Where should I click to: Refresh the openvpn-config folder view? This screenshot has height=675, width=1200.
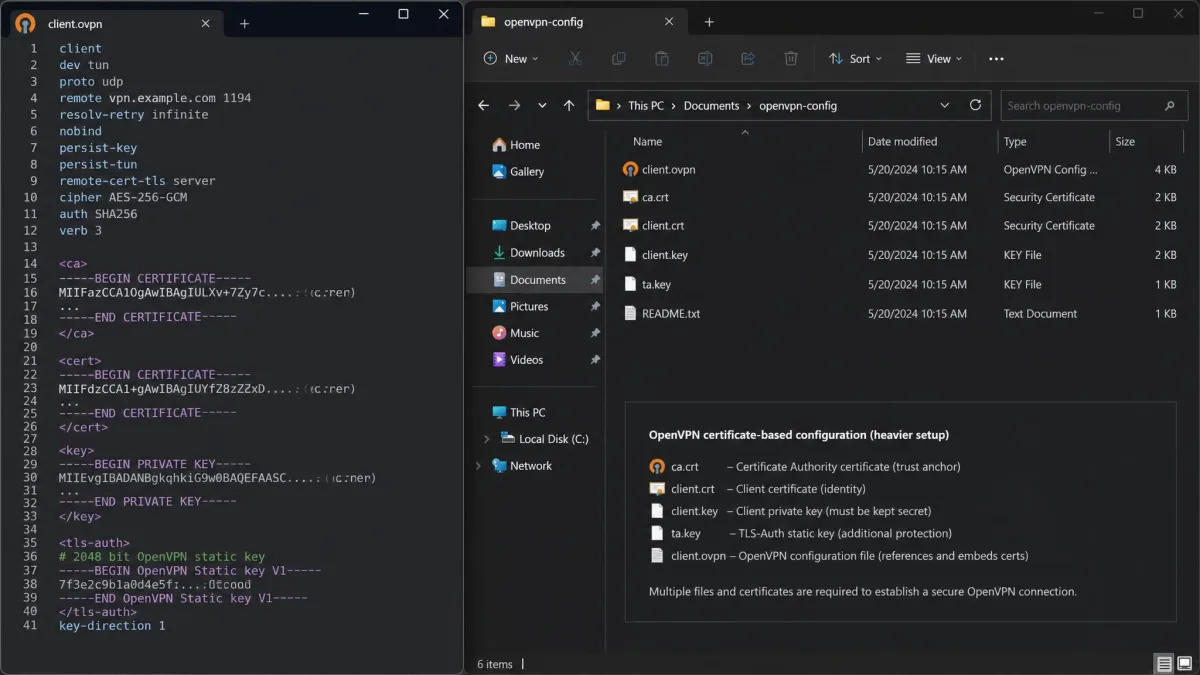tap(975, 105)
